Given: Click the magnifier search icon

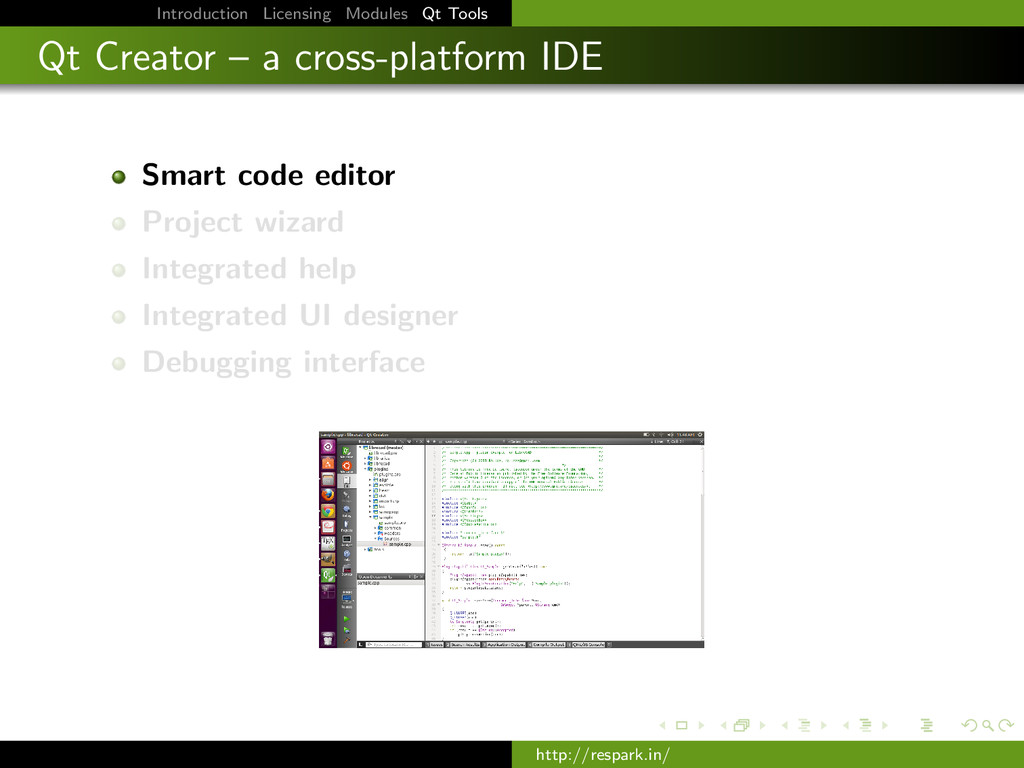Looking at the screenshot, I should (988, 725).
